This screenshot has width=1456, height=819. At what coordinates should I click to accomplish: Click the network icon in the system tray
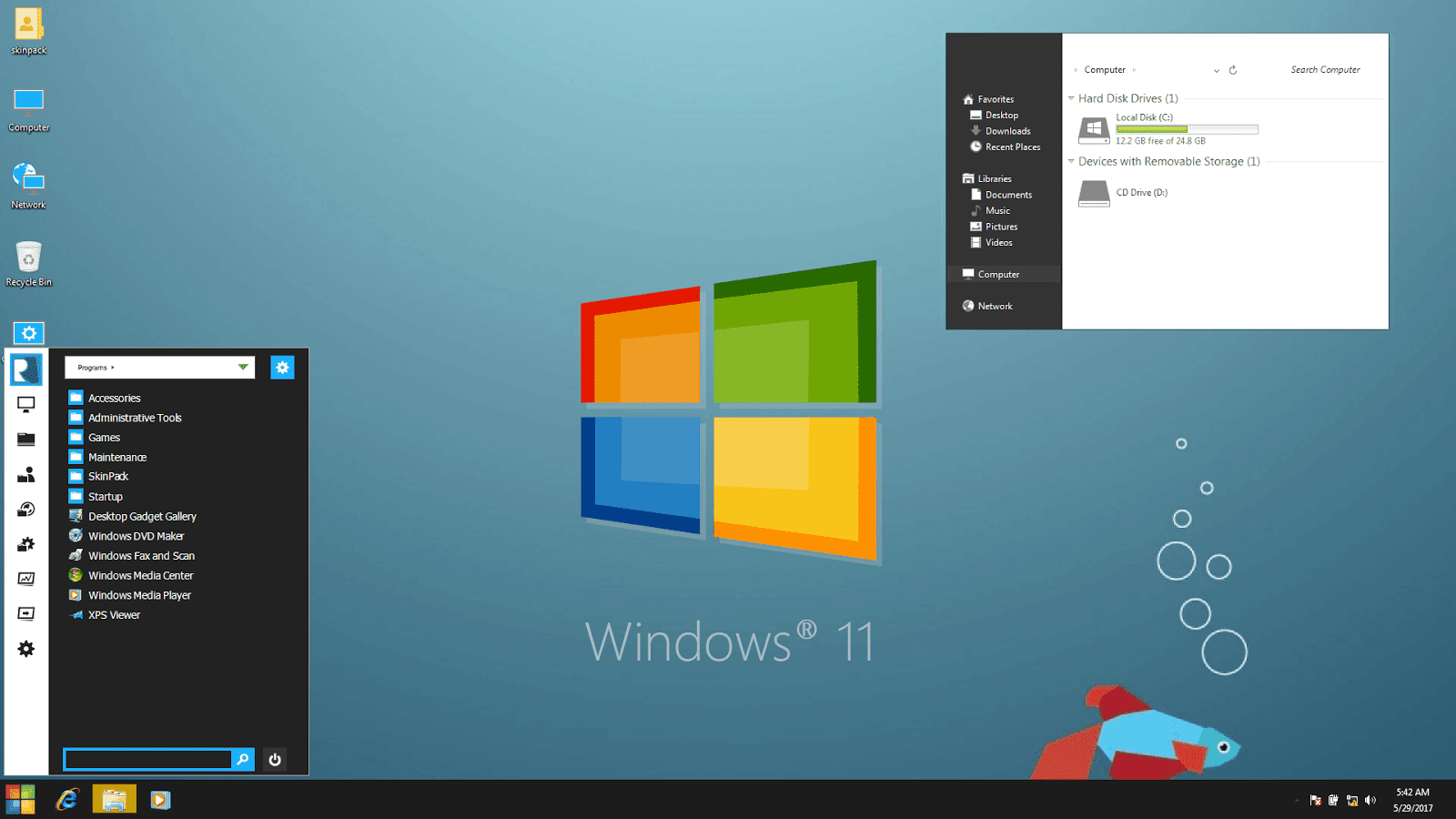click(x=1352, y=800)
